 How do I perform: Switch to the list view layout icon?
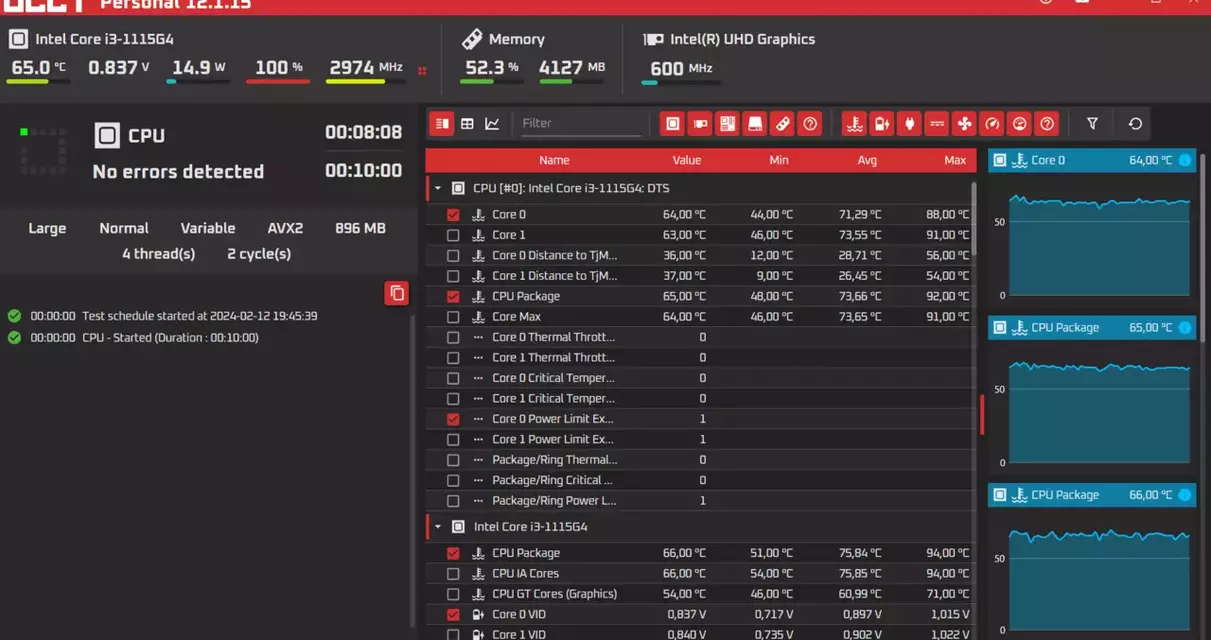point(441,123)
